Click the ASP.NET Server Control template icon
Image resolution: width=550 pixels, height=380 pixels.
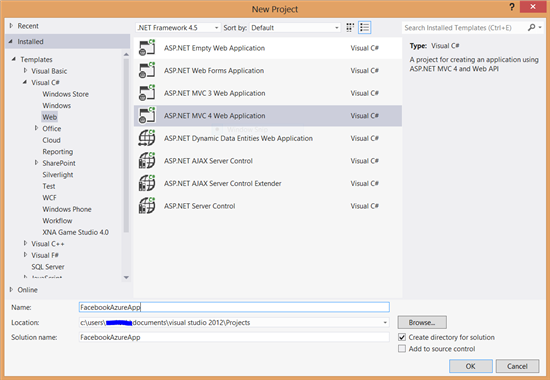point(147,206)
